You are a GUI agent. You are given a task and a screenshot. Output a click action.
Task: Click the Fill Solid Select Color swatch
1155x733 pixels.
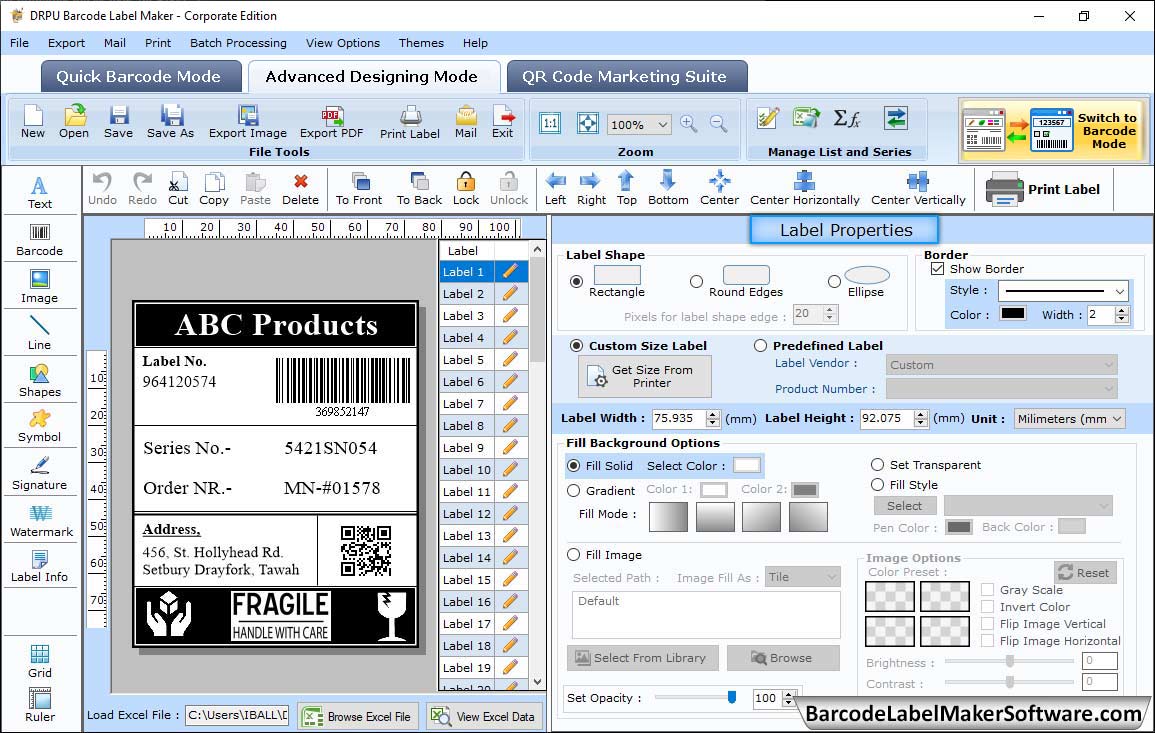click(746, 465)
